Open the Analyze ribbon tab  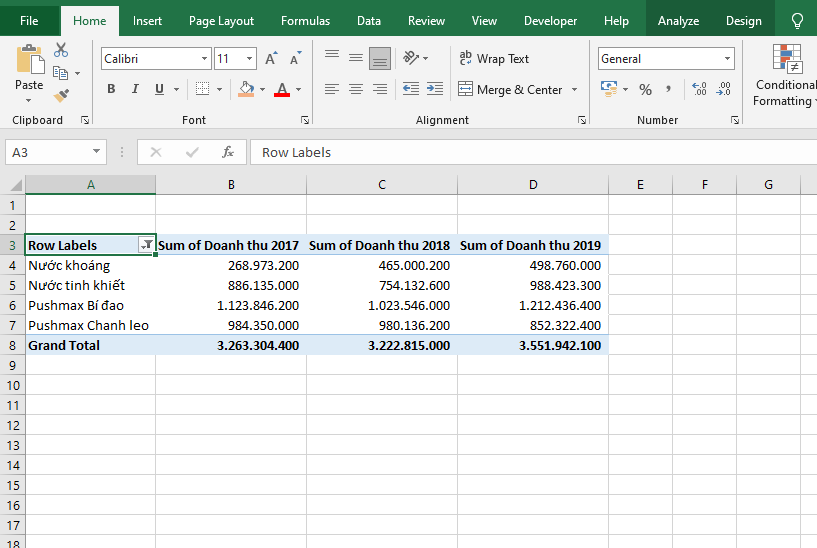678,20
